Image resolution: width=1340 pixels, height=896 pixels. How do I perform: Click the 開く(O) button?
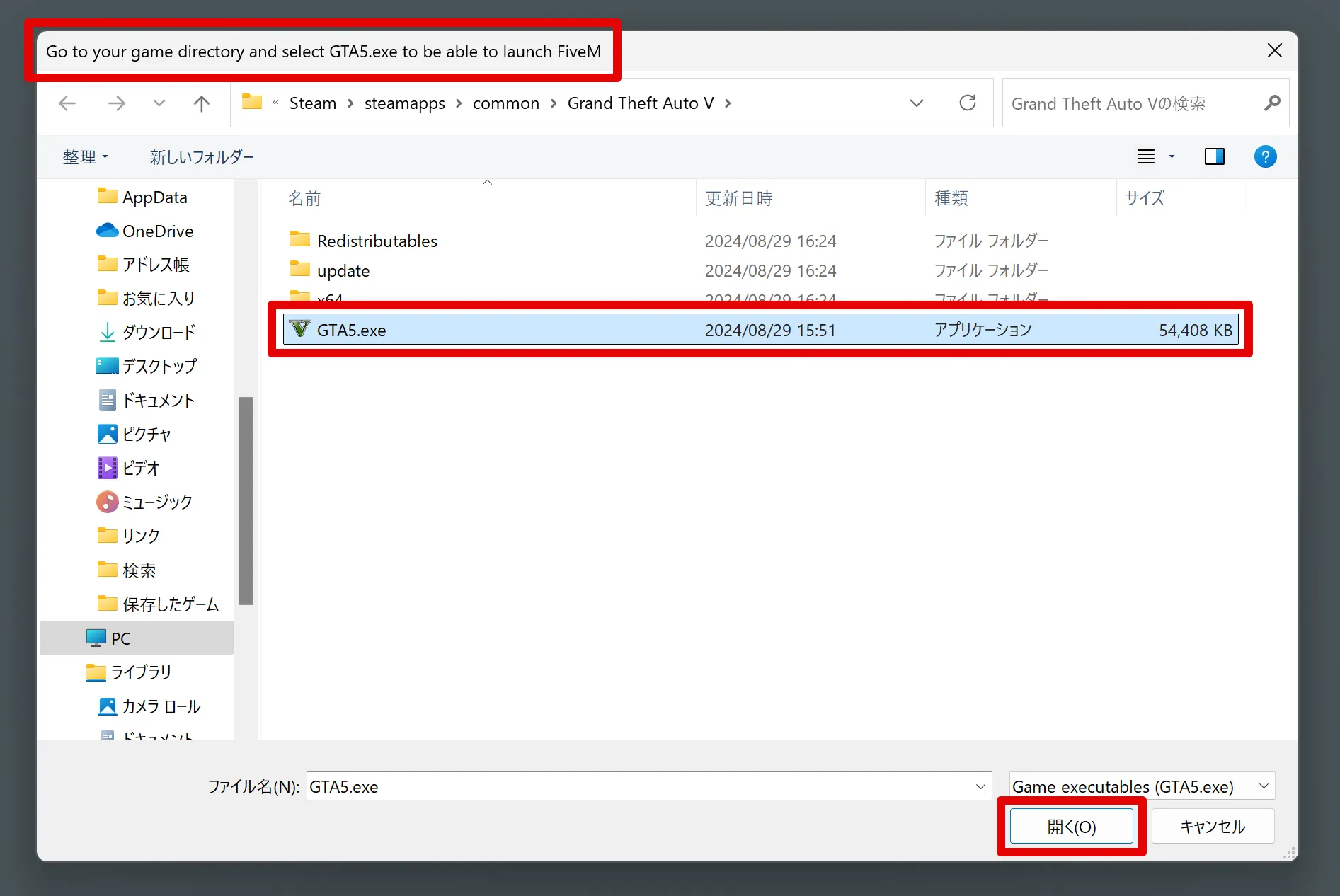click(1072, 826)
